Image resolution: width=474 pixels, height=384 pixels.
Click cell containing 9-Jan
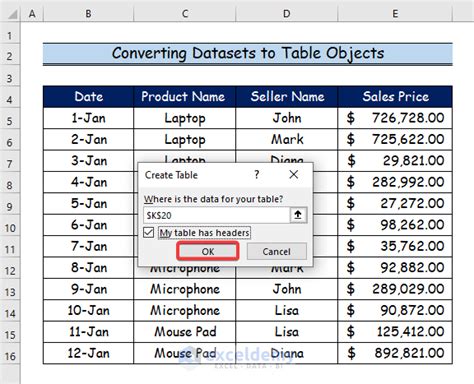click(x=88, y=289)
